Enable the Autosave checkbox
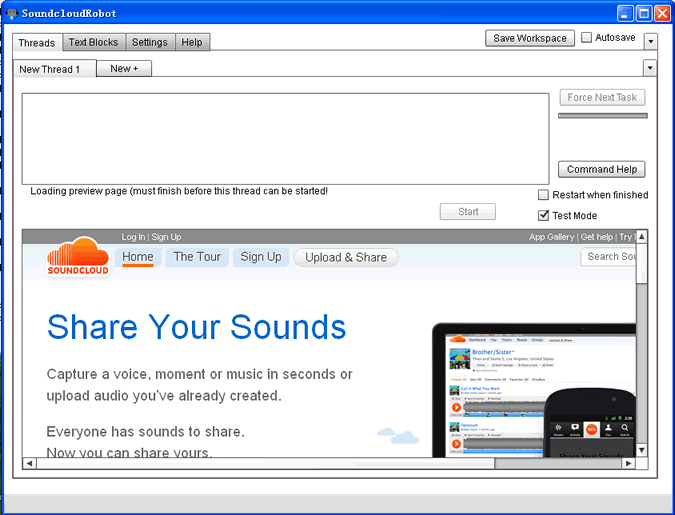This screenshot has height=515, width=675. pos(586,37)
